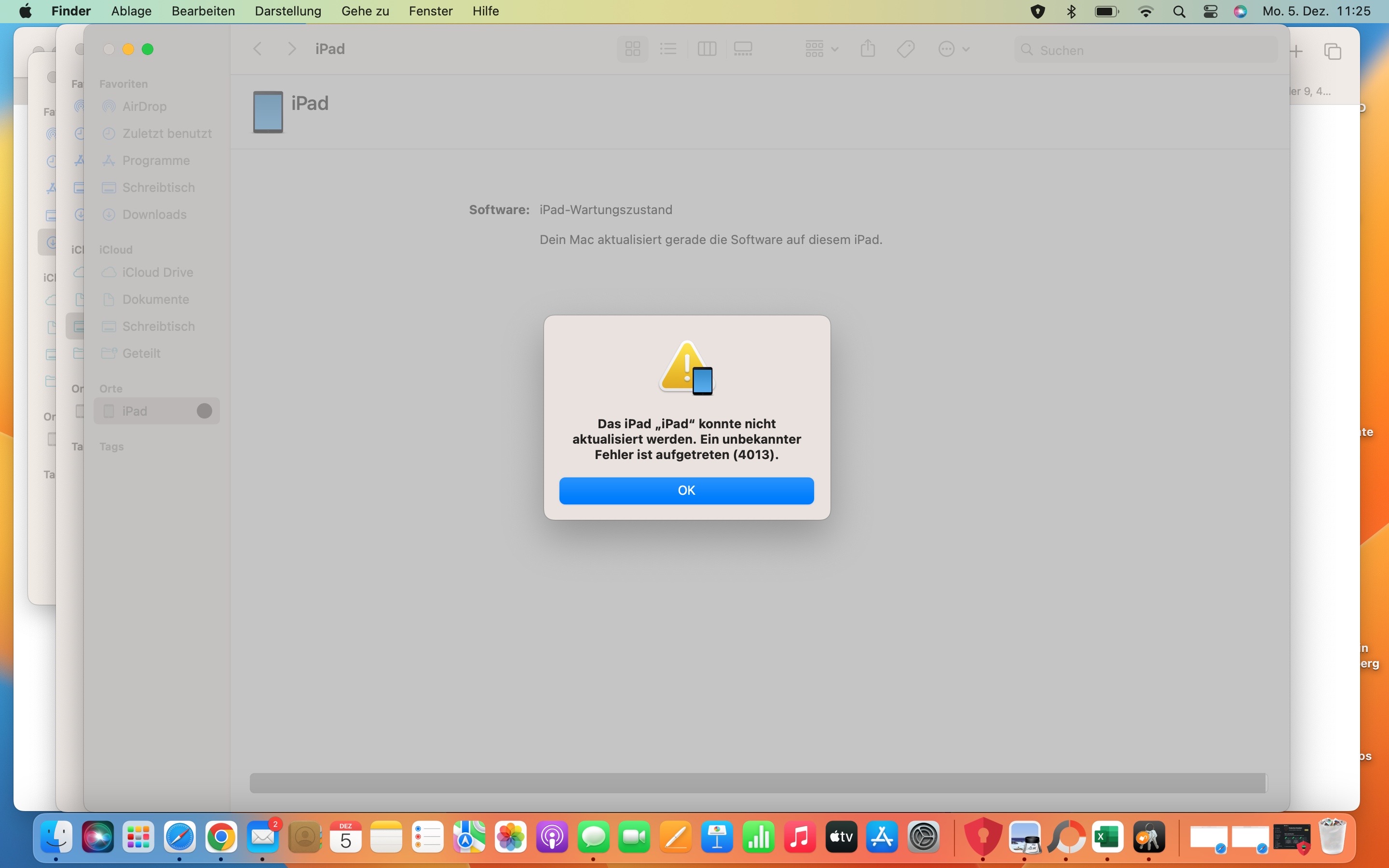Screen dimensions: 1389x868
Task: Toggle the Bluetooth menu bar icon
Action: click(x=1071, y=12)
